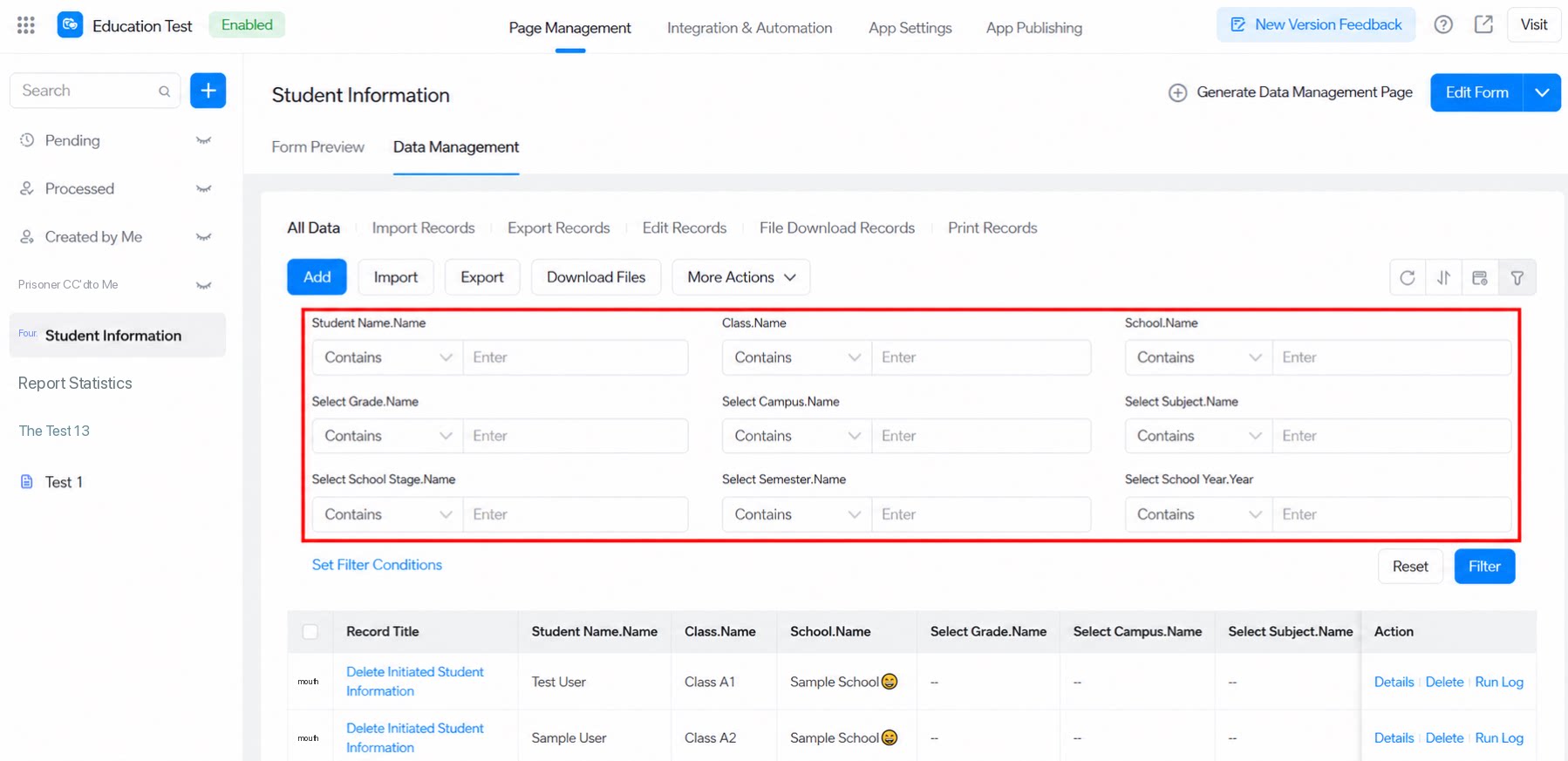
Task: Click Set Filter Conditions link
Action: [377, 565]
